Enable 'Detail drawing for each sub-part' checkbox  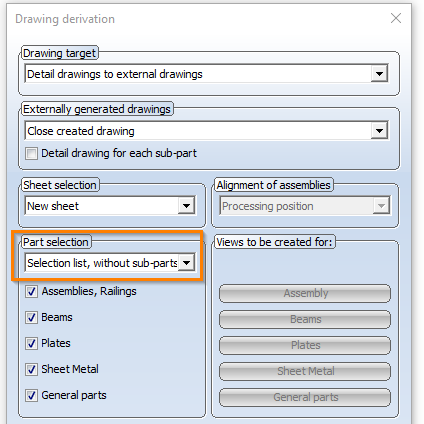tap(32, 153)
